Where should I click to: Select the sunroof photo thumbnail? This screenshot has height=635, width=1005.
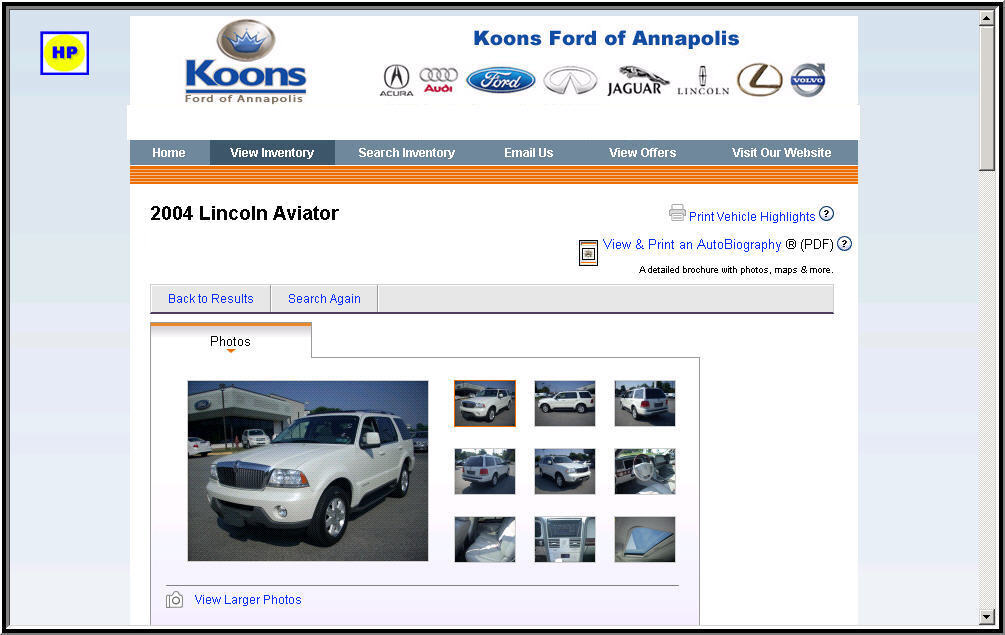[645, 540]
